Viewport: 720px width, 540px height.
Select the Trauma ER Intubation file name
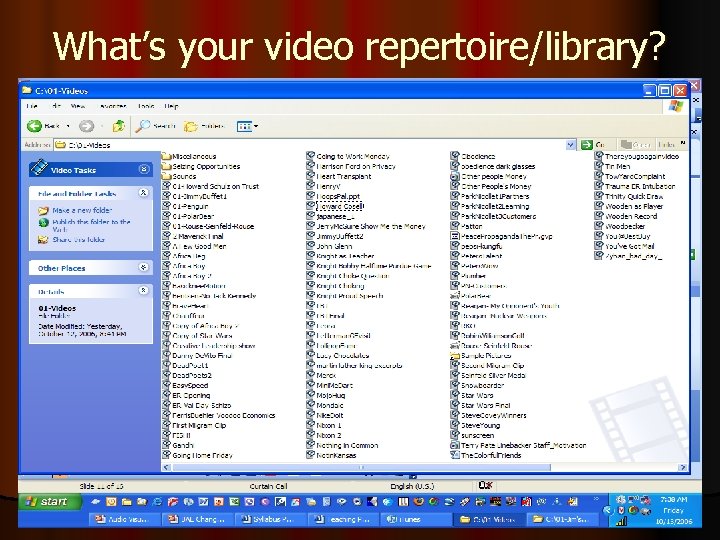640,186
